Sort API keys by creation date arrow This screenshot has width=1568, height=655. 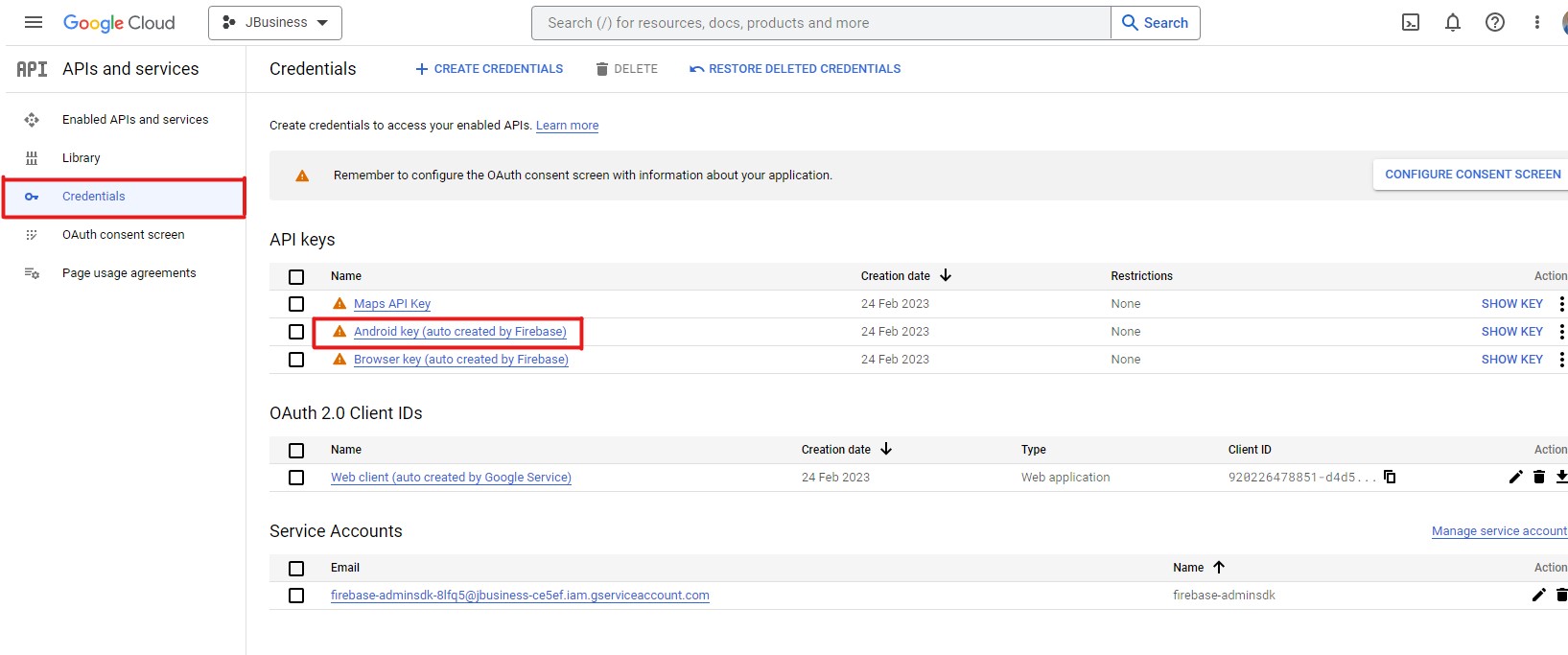[x=946, y=276]
